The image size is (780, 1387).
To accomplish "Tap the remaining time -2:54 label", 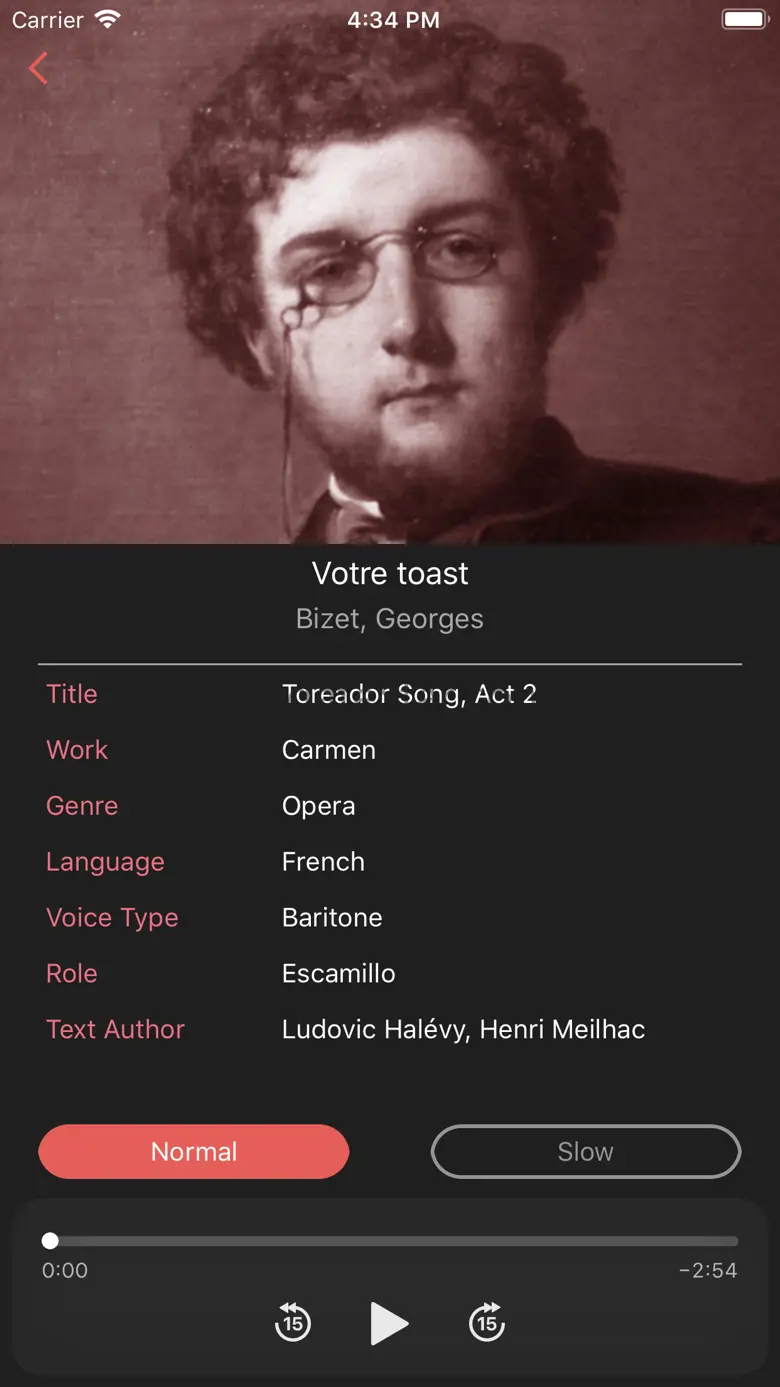I will point(707,1271).
